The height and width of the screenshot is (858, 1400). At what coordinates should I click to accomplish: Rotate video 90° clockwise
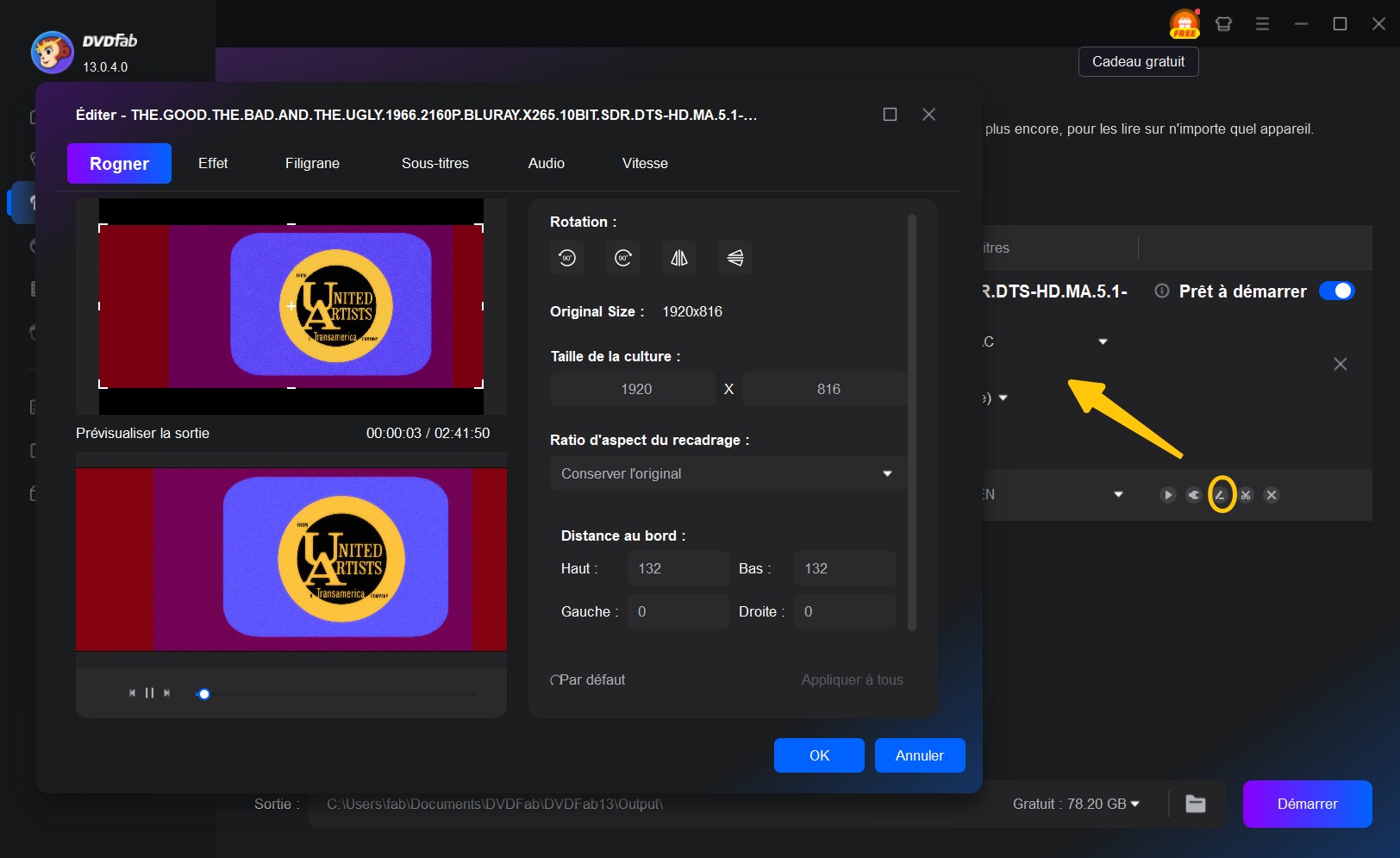click(623, 258)
